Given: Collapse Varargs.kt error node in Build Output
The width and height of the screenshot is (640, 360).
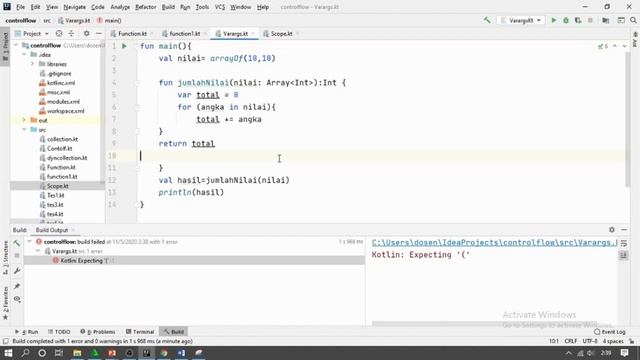Looking at the screenshot, I should pyautogui.click(x=38, y=251).
